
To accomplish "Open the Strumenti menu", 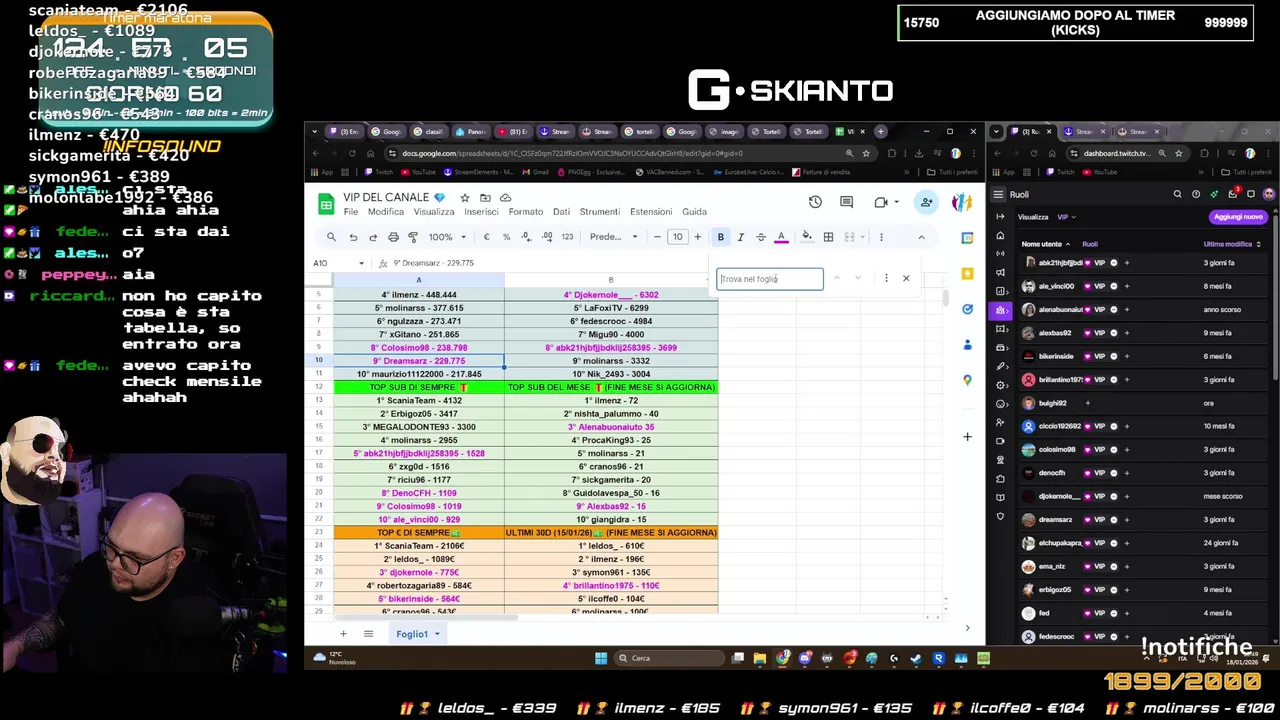I will click(600, 212).
